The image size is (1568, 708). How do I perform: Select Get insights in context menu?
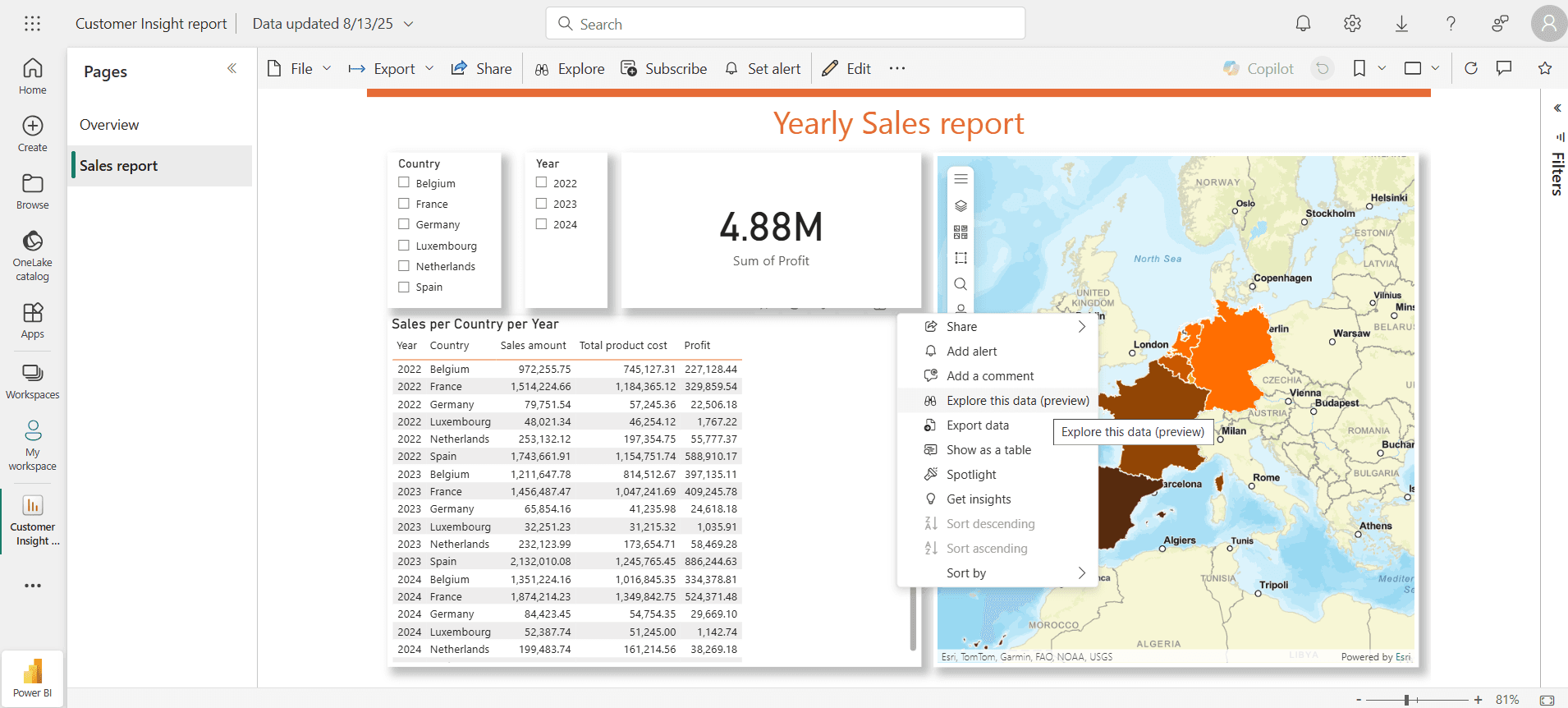[x=998, y=499]
